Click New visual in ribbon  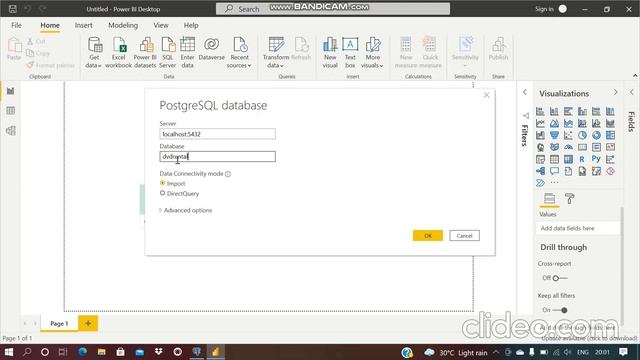tap(330, 52)
